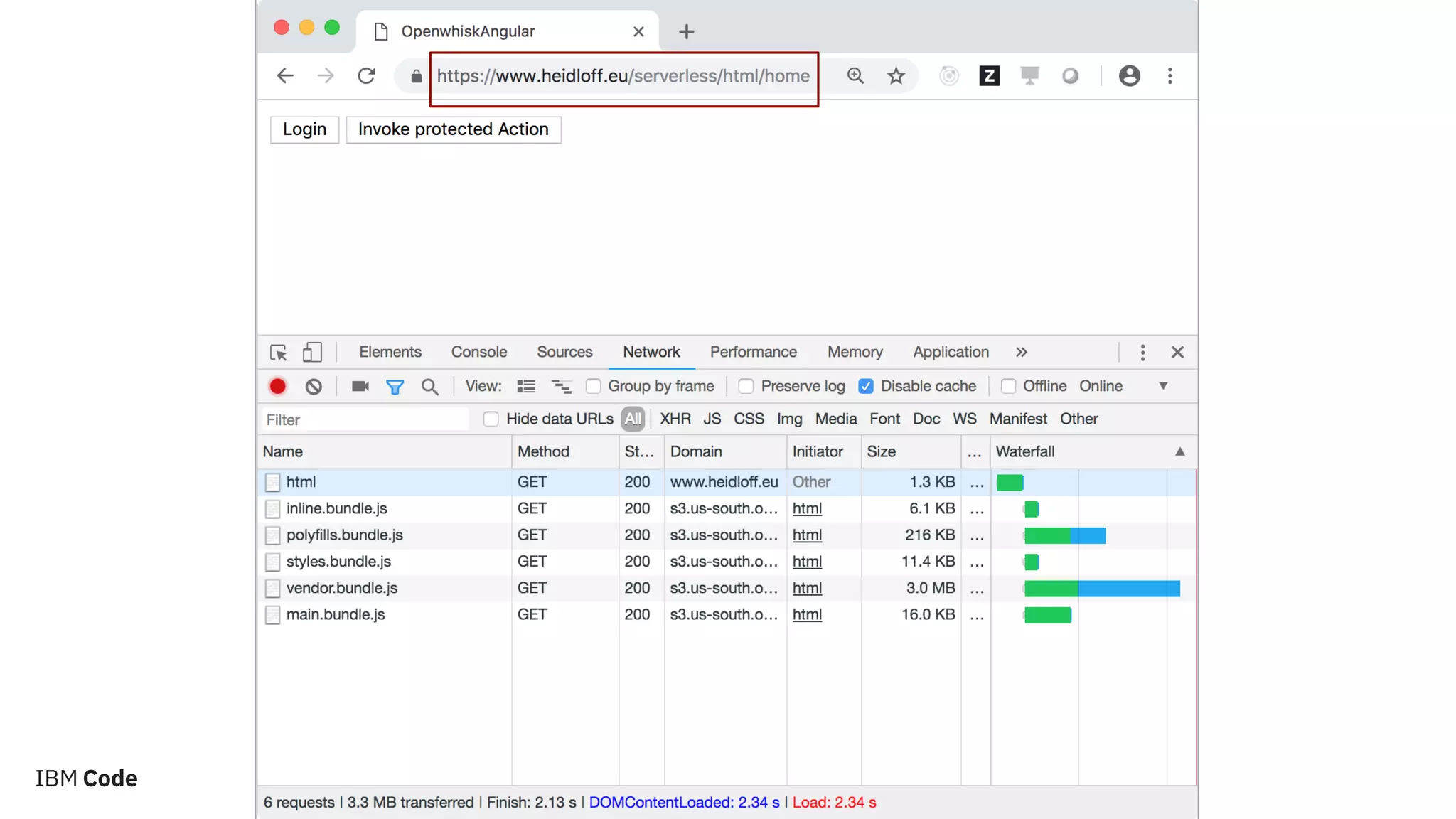
Task: Check the Offline checkbox
Action: pyautogui.click(x=1008, y=386)
